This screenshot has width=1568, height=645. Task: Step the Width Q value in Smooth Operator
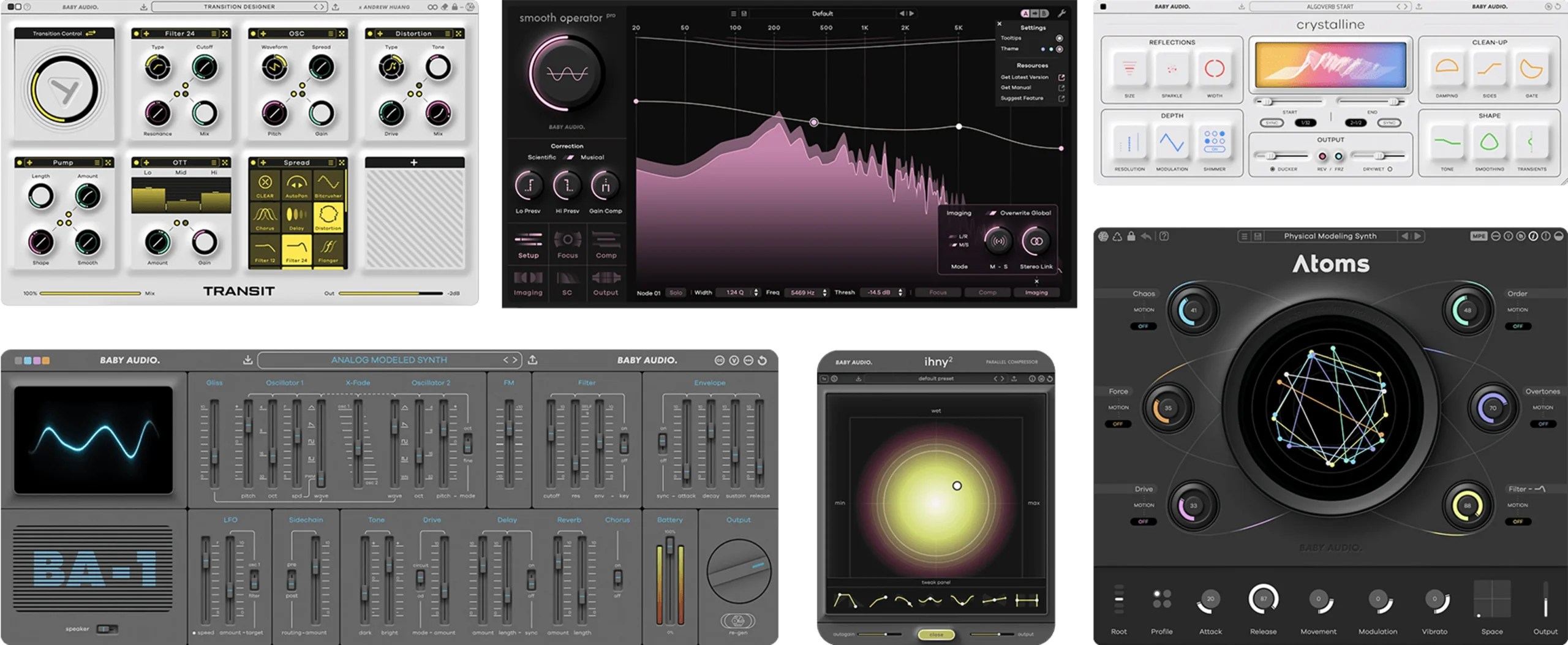[756, 293]
